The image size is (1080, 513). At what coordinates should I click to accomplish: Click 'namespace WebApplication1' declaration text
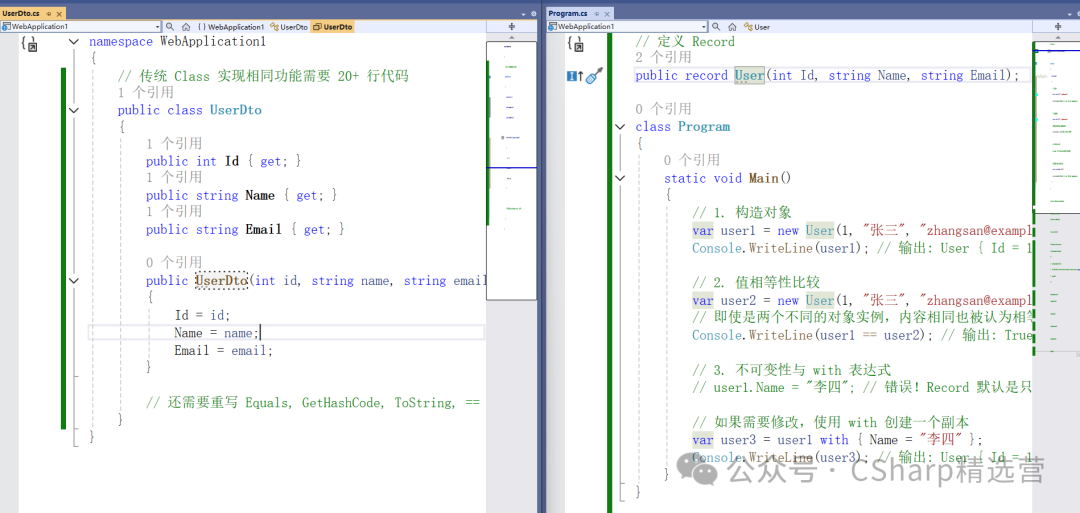[177, 41]
